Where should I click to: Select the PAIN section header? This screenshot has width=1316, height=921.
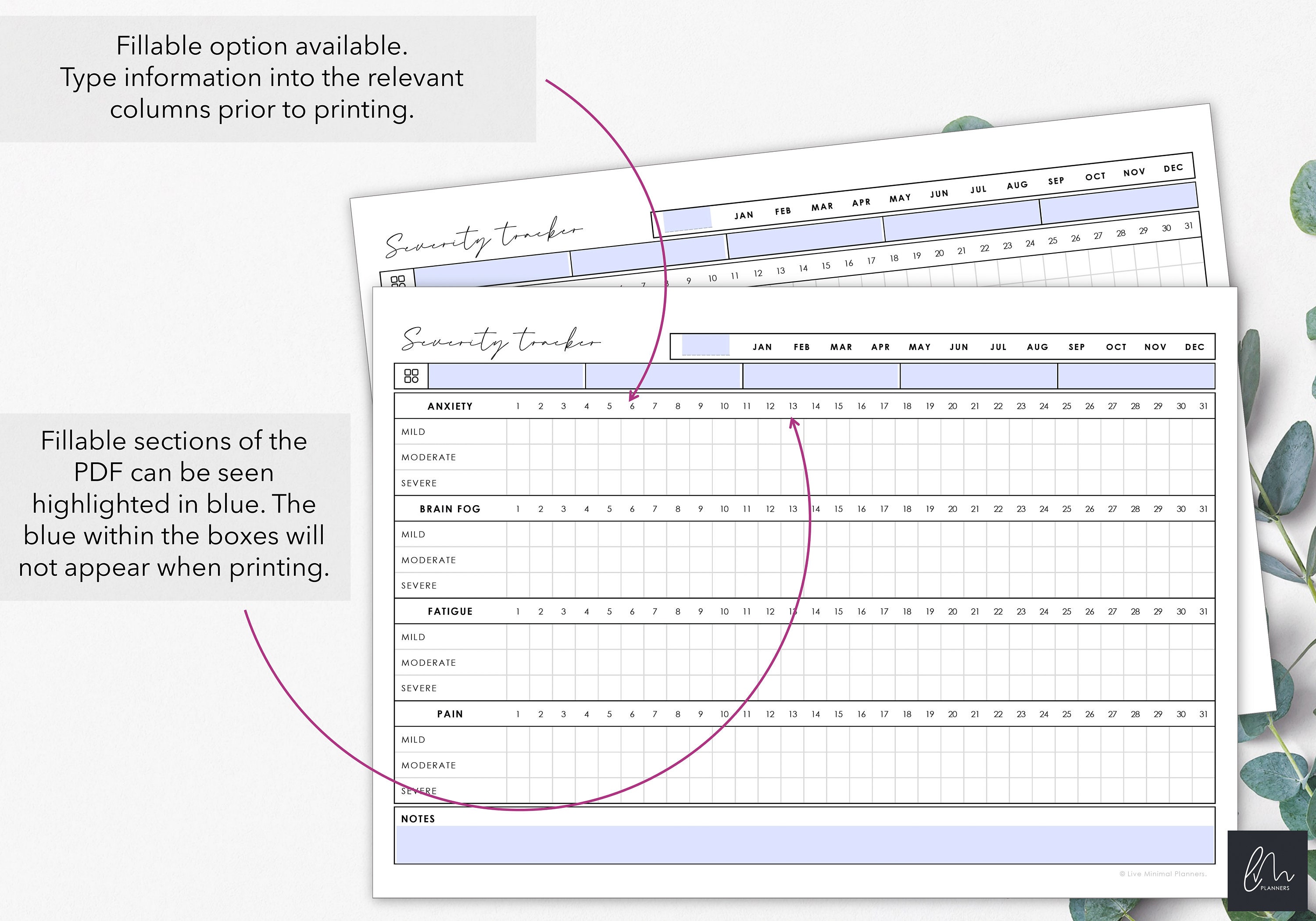[450, 714]
